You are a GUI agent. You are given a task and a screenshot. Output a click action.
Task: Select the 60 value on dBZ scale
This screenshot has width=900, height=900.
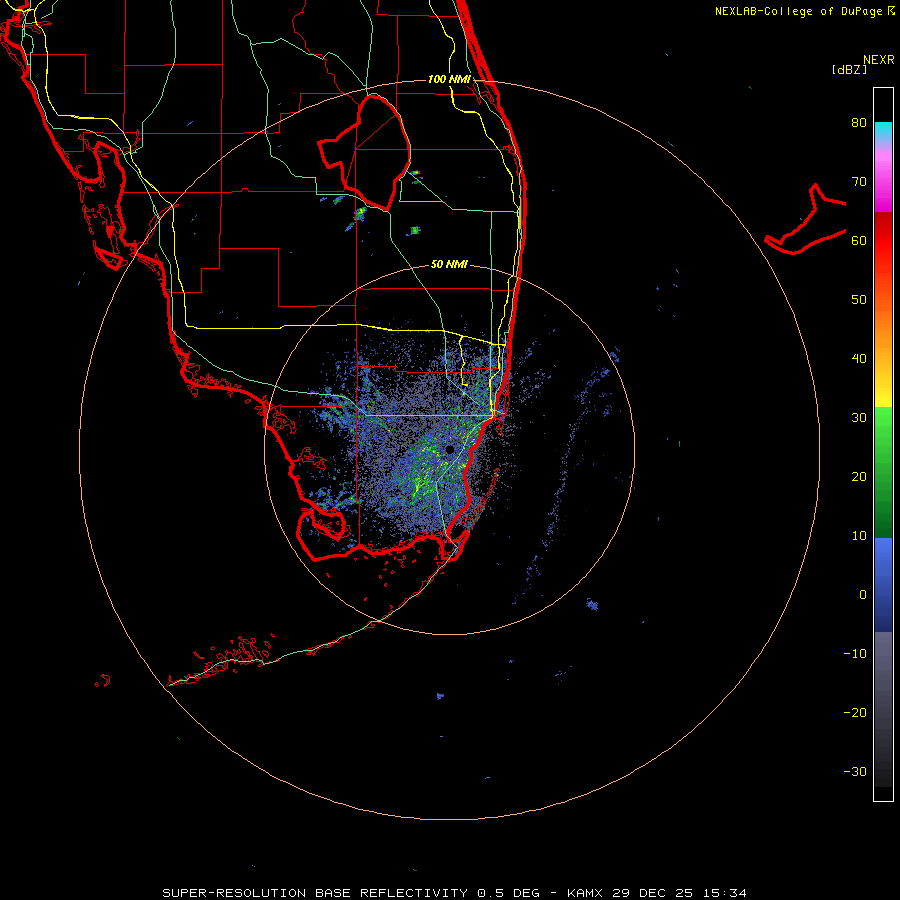coord(859,240)
